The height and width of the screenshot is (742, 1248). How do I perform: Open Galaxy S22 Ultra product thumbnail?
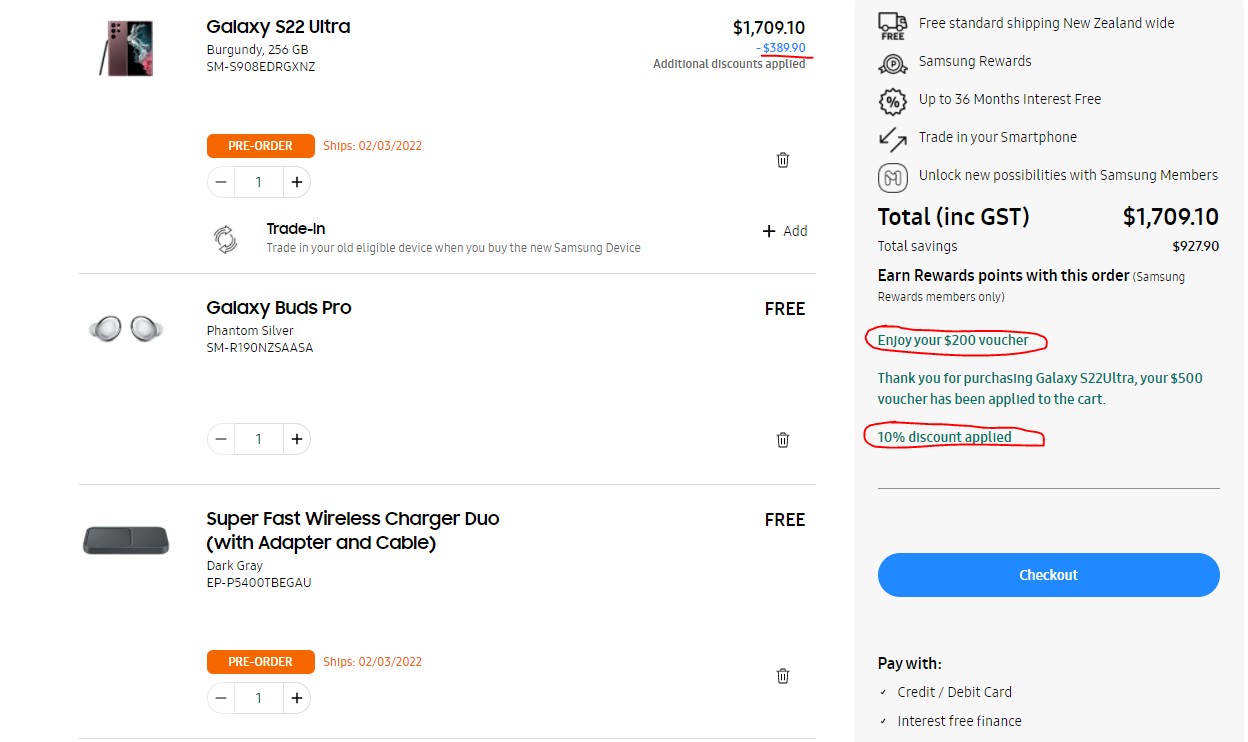coord(128,48)
